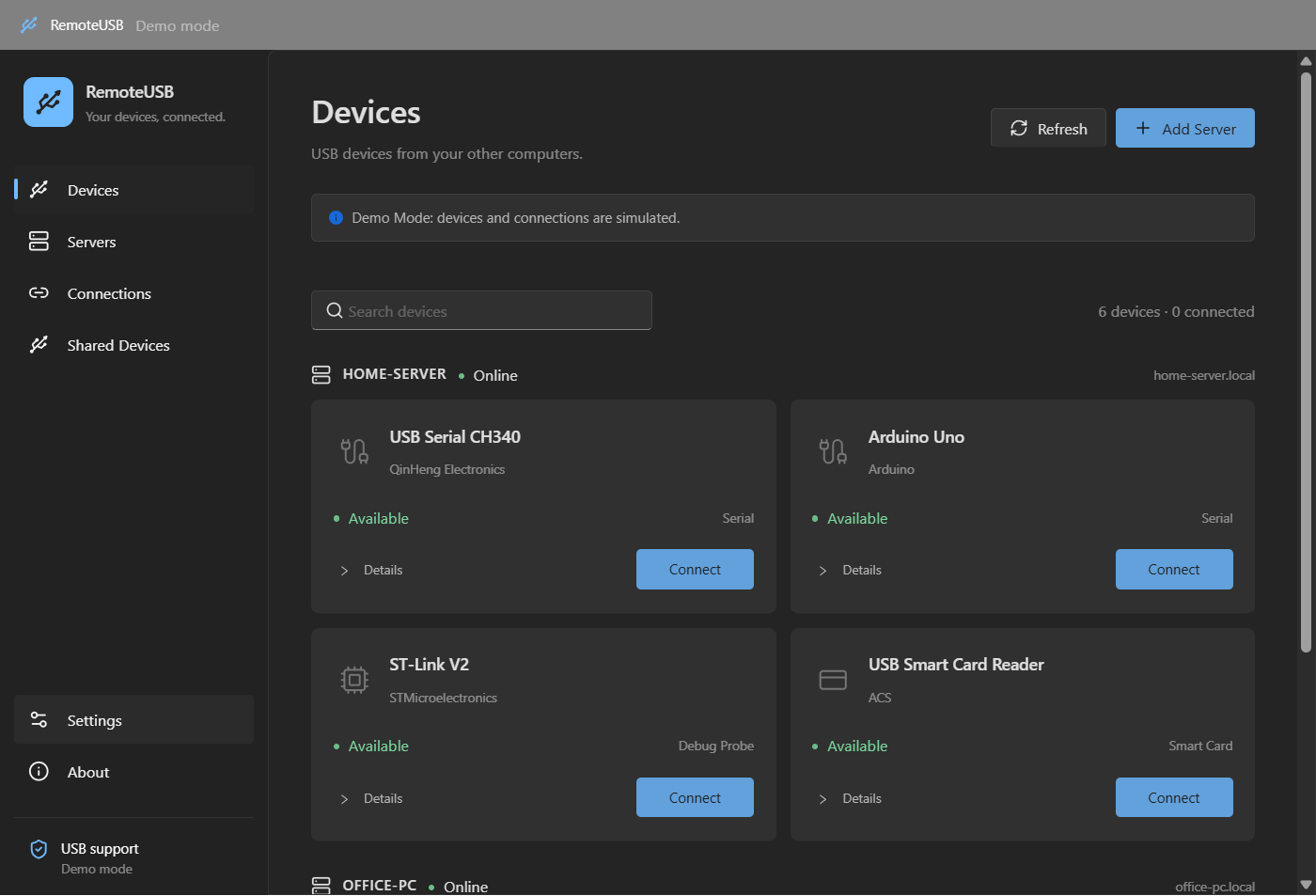The height and width of the screenshot is (896, 1316).
Task: Click the search magnifier icon
Action: click(334, 311)
